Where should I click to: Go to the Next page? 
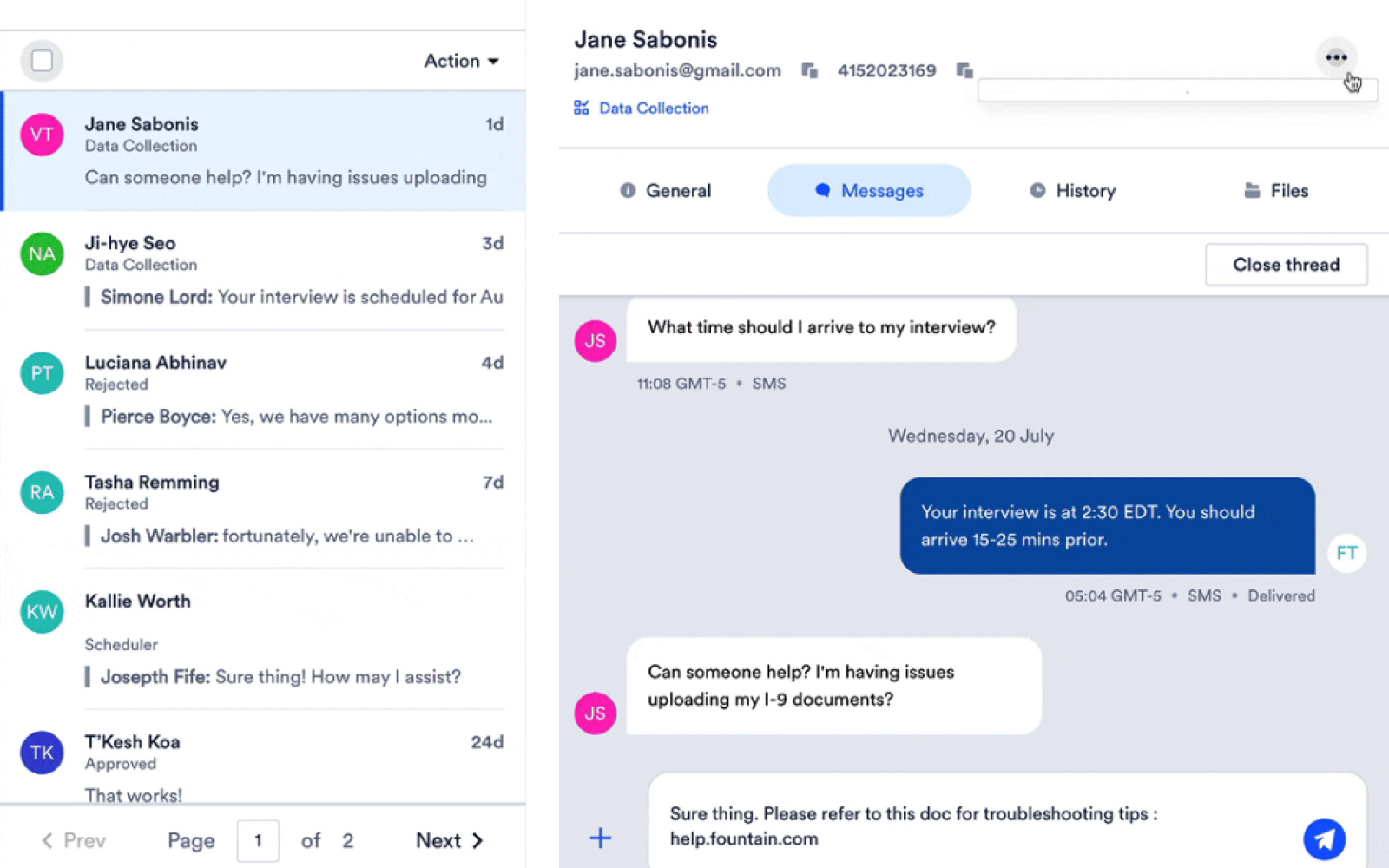point(449,840)
